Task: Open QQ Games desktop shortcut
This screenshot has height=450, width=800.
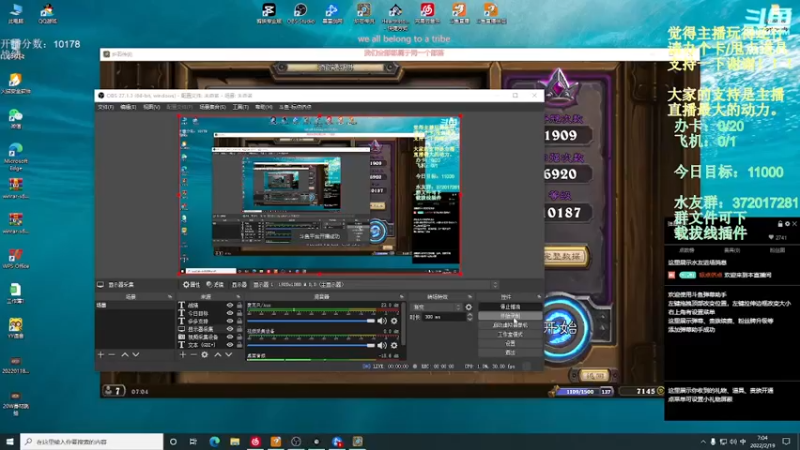Action: pyautogui.click(x=47, y=13)
